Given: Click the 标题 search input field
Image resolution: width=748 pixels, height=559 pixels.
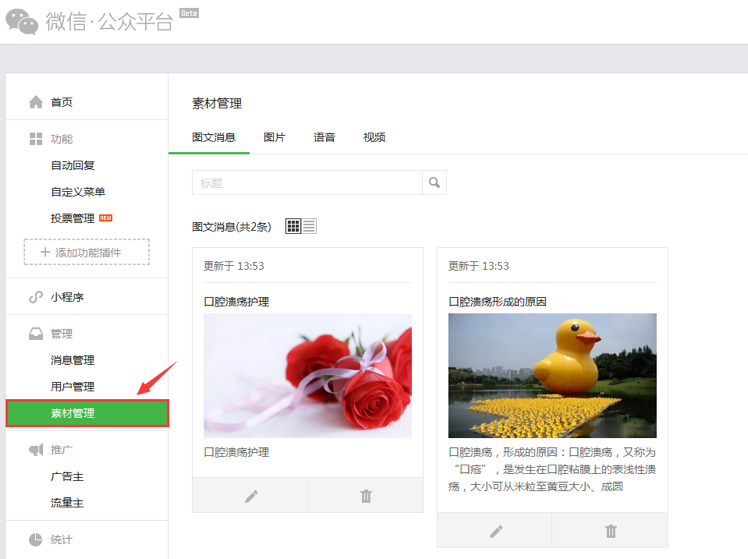Looking at the screenshot, I should 307,183.
